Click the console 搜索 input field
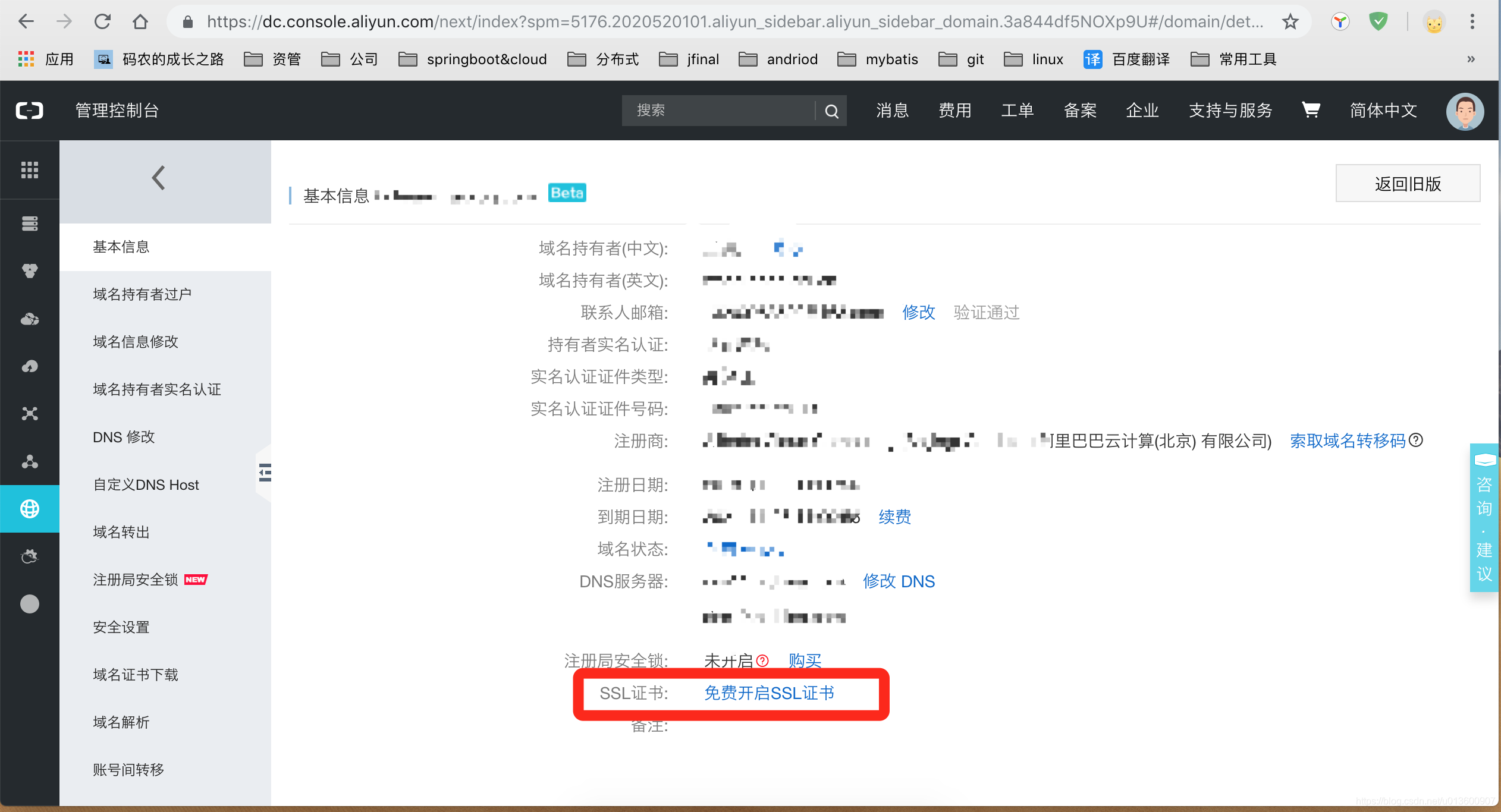This screenshot has height=812, width=1501. pos(718,111)
